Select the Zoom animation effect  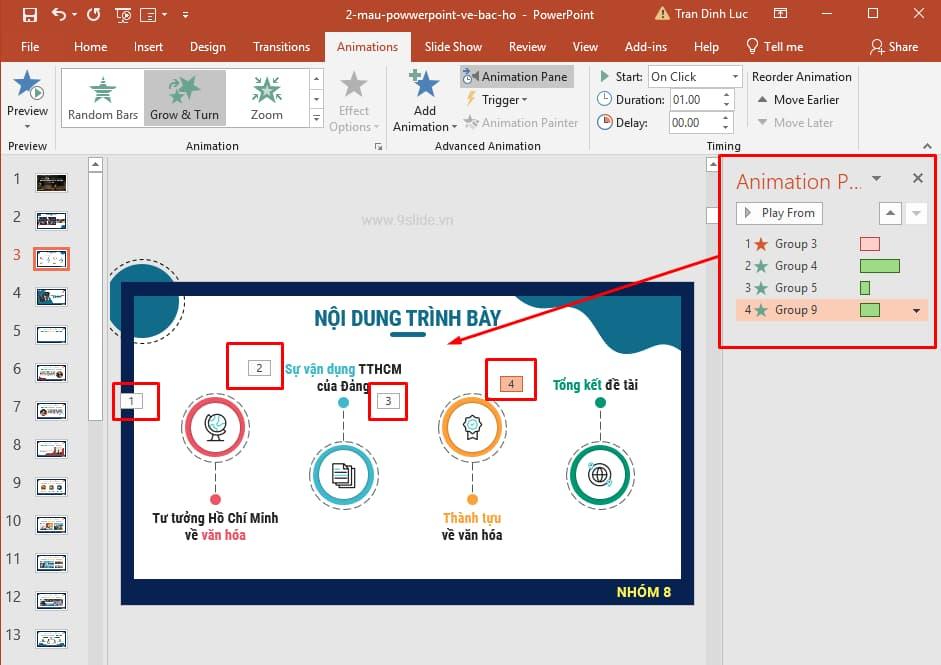pos(266,97)
